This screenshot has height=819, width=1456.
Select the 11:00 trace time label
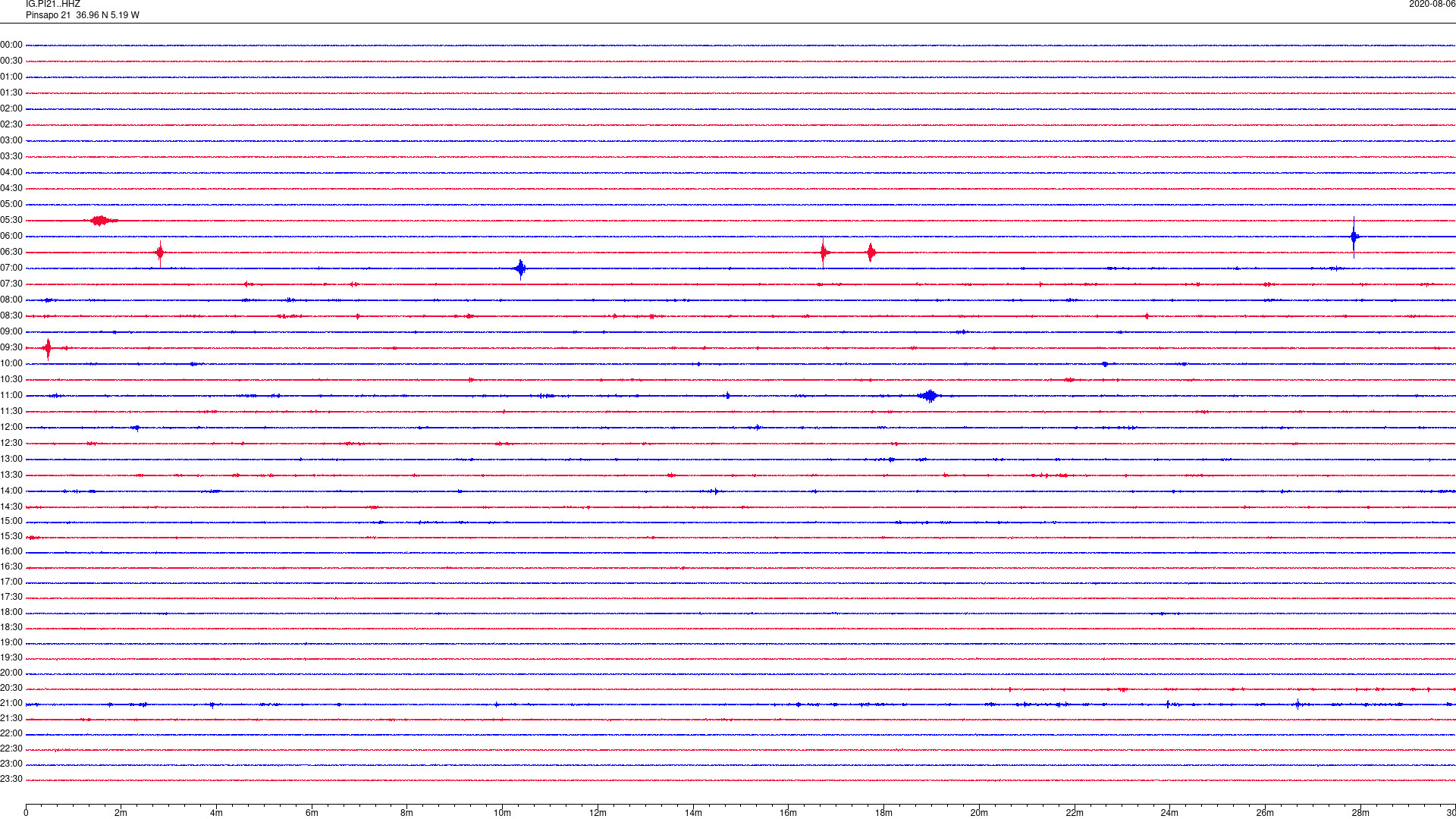[x=11, y=396]
